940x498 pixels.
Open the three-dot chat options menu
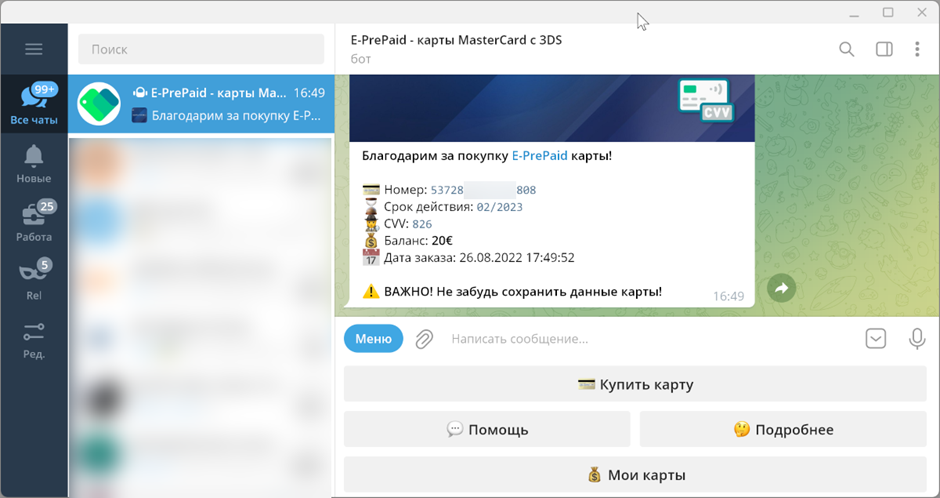pyautogui.click(x=917, y=49)
